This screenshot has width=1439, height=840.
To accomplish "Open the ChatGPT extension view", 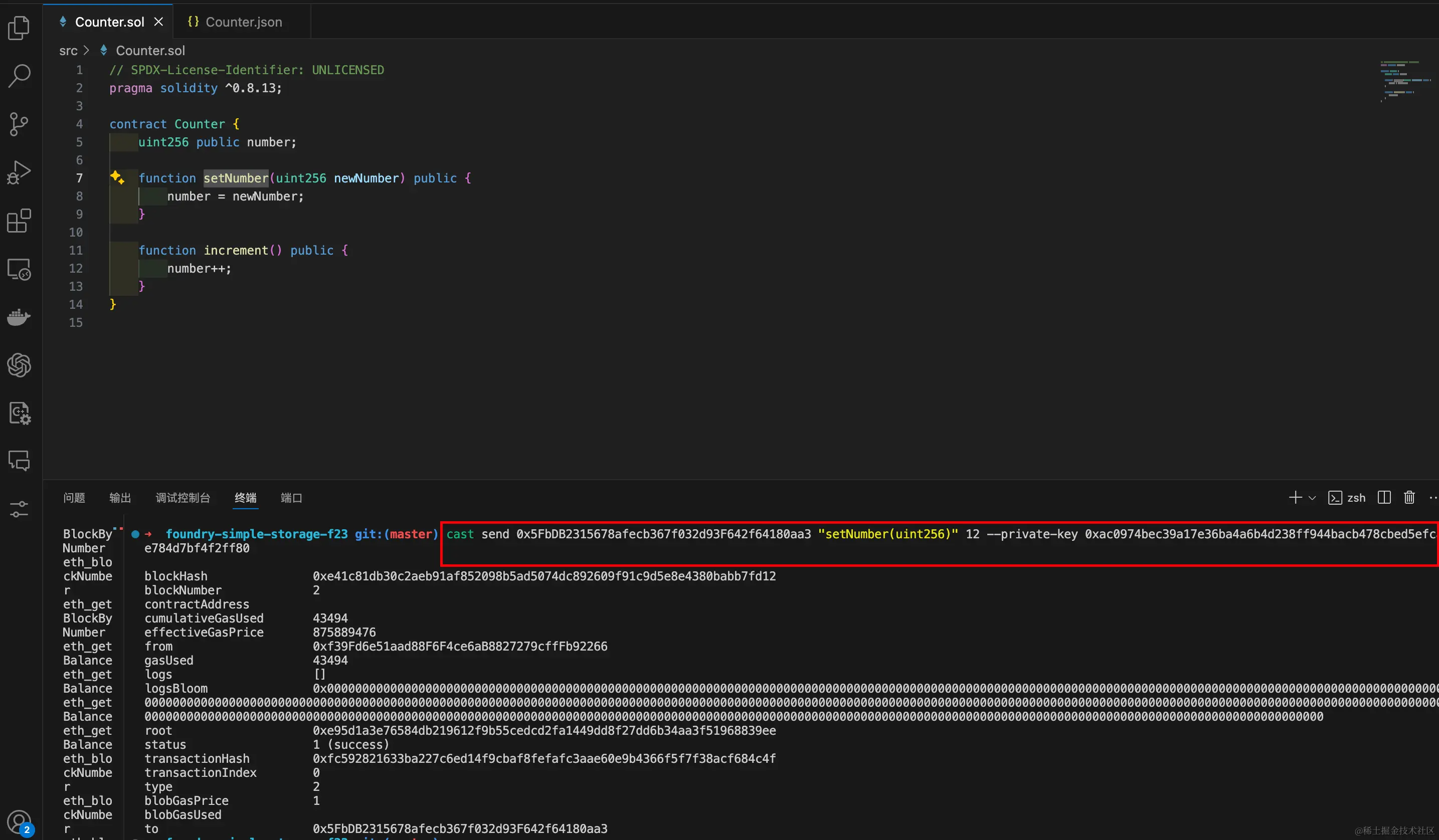I will (19, 365).
